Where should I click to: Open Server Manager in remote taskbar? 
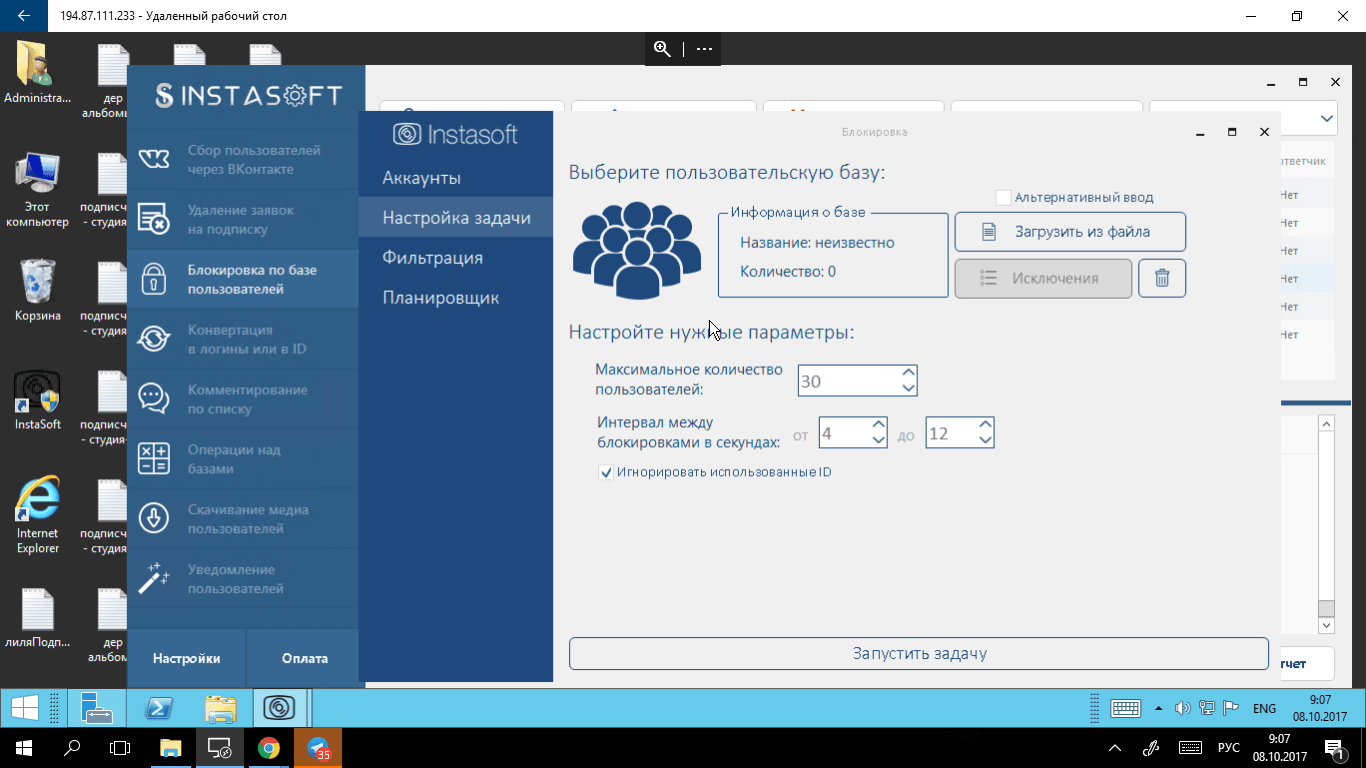(x=97, y=708)
